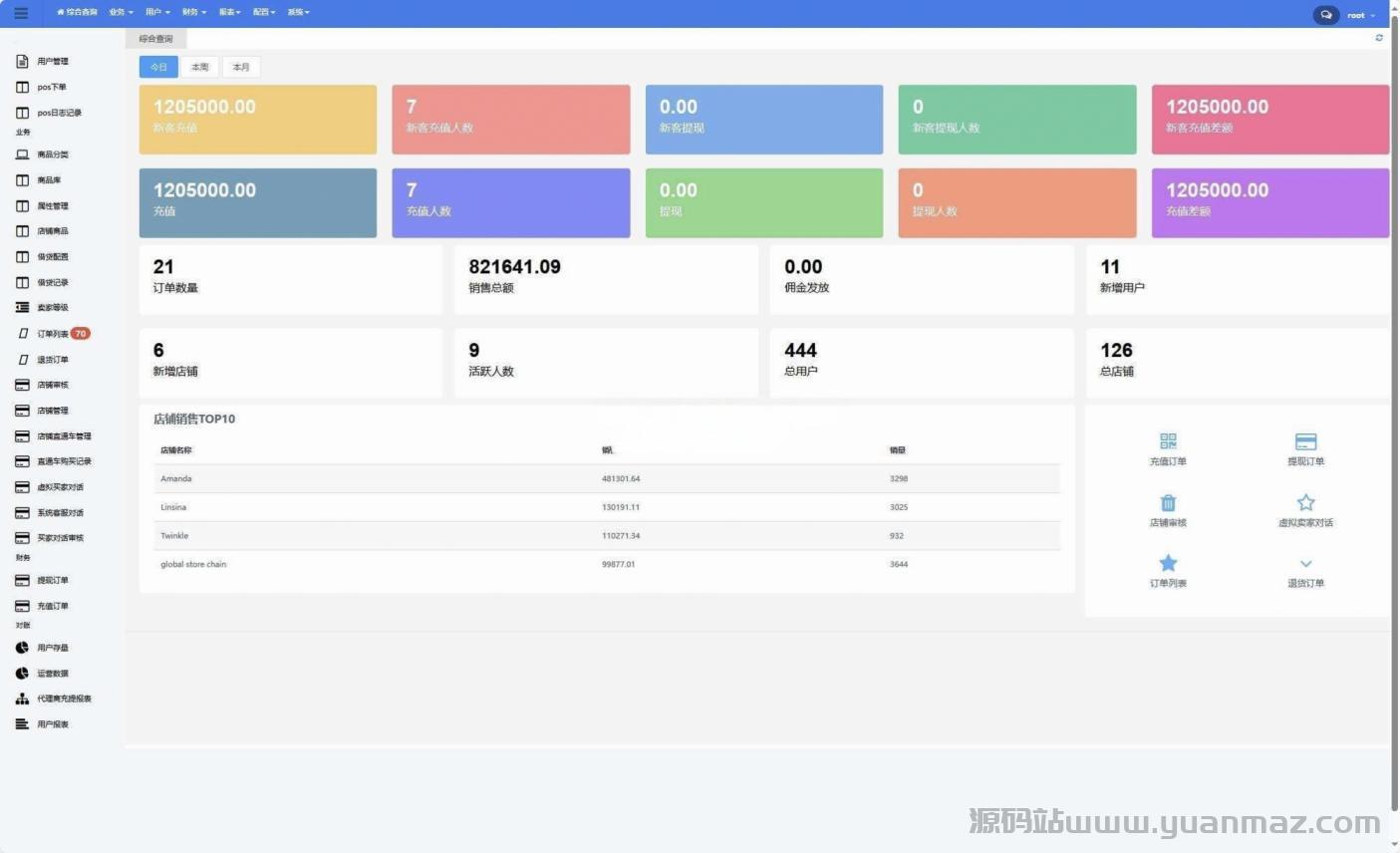Open 订单列表 in the sidebar

[x=53, y=334]
